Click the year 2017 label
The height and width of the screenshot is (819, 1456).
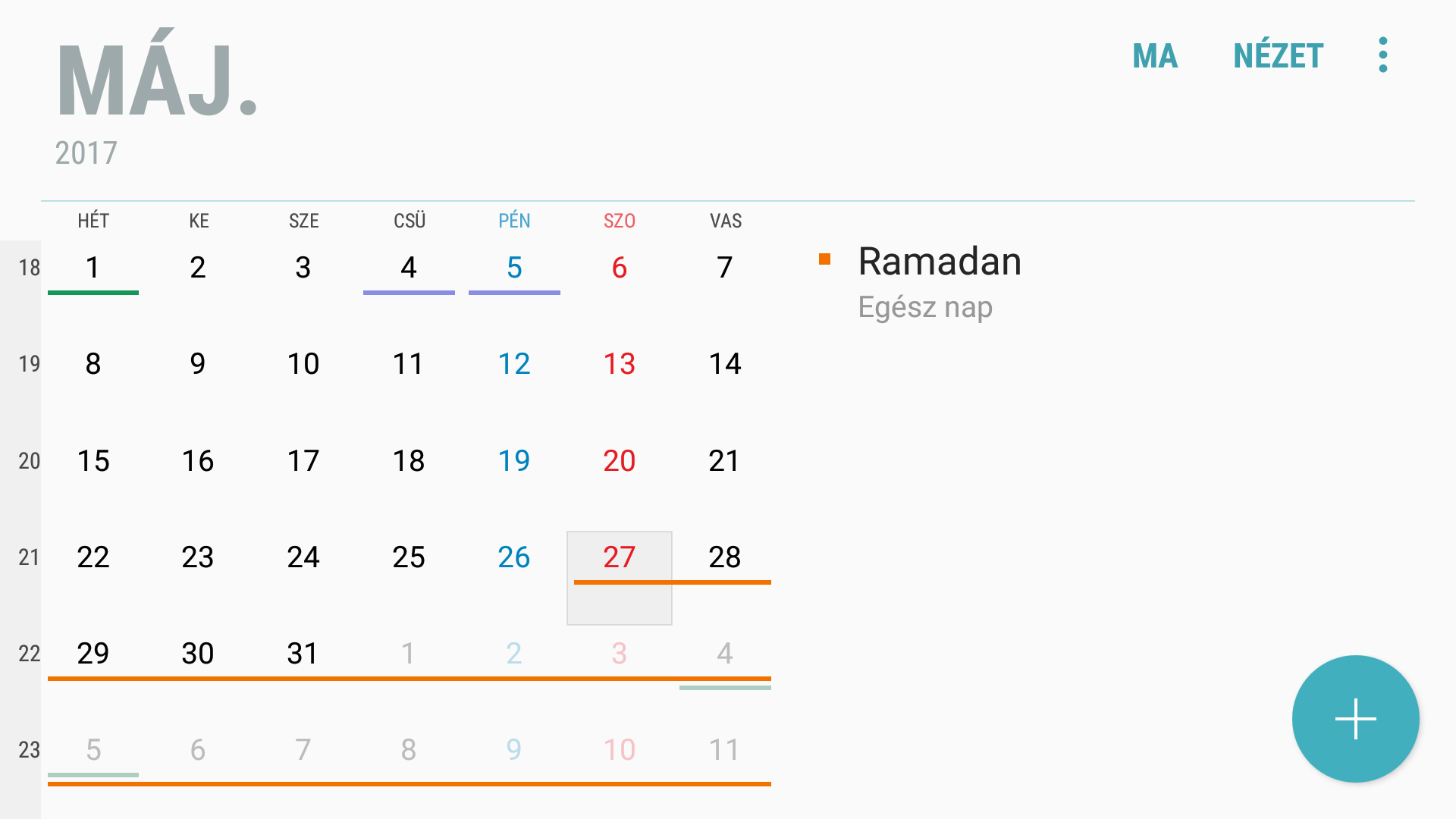tap(86, 153)
